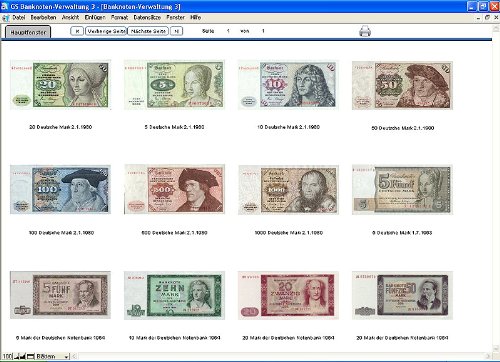Click caption '10 Deutsche Mark 2.1.1960'
This screenshot has width=500, height=362.
288,127
